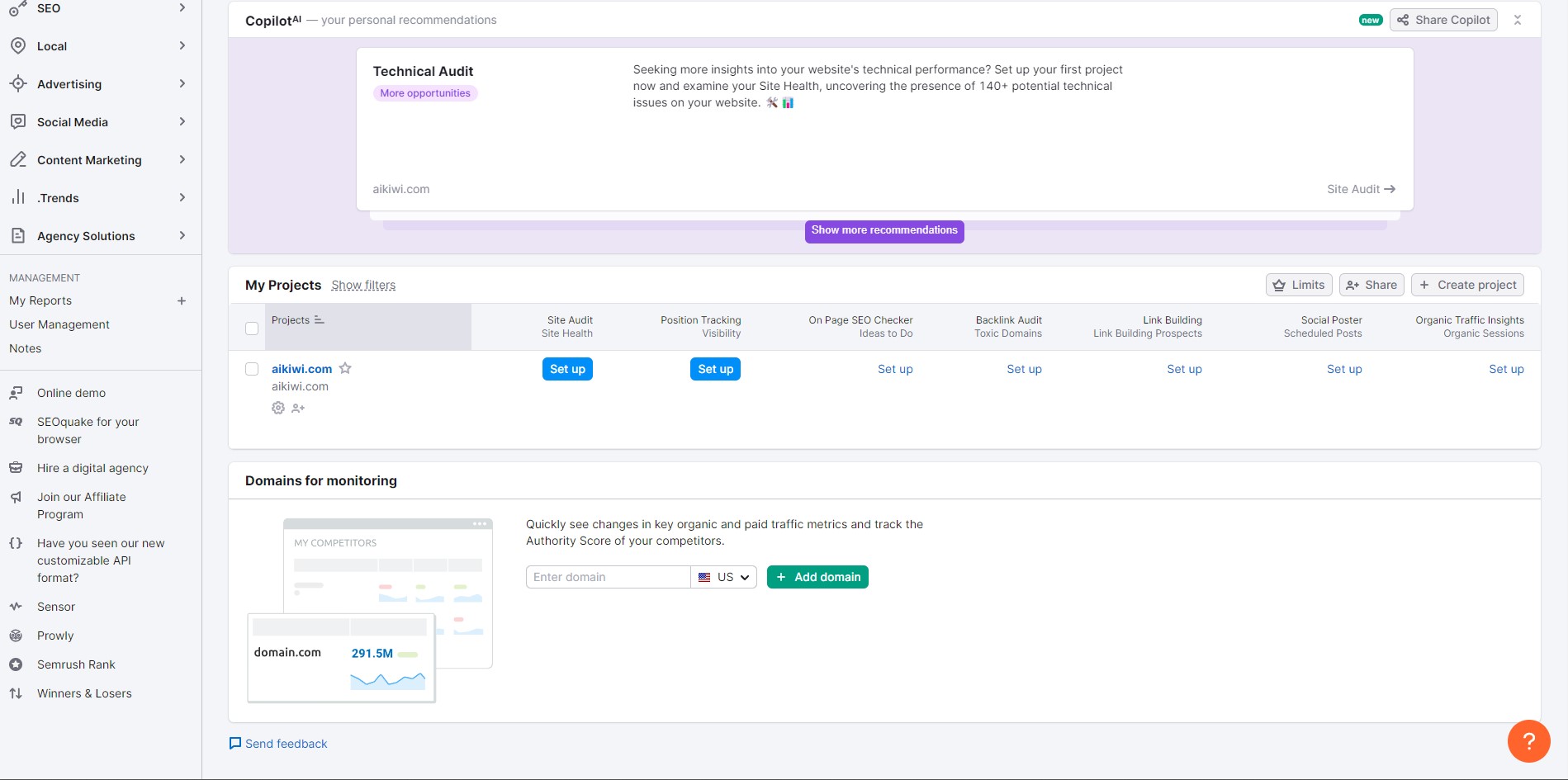Screen dimensions: 1568x780
Task: Favorite aikiwi.com project with star icon
Action: click(345, 369)
